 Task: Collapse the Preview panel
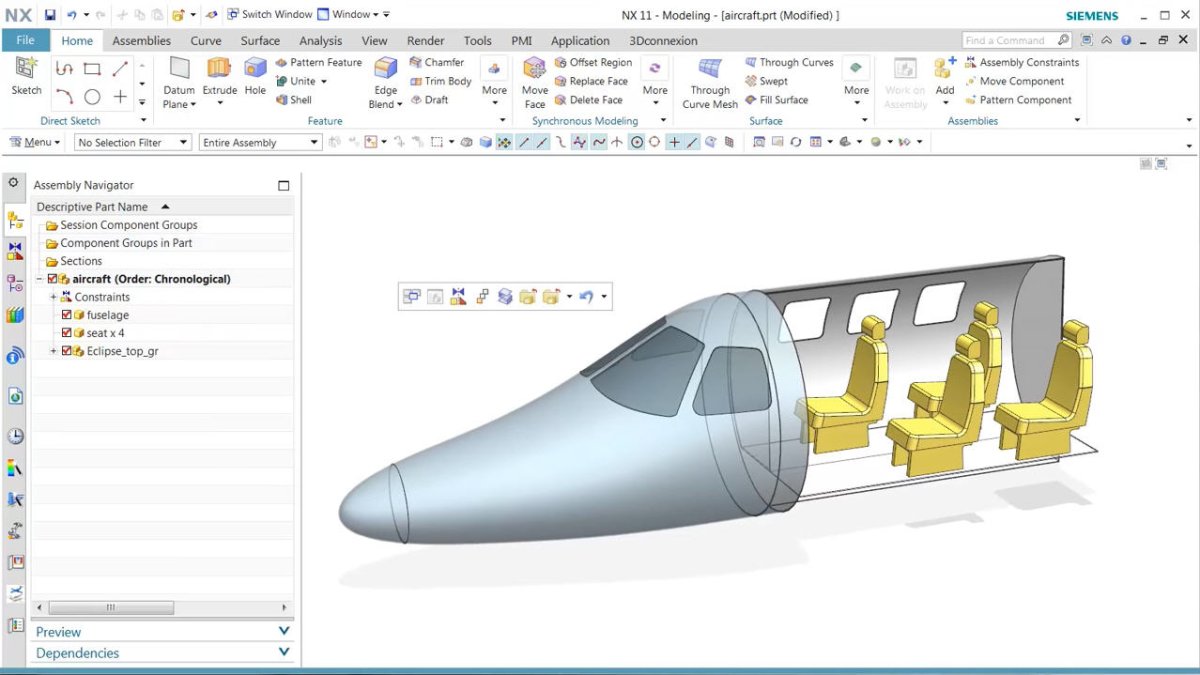coord(283,631)
